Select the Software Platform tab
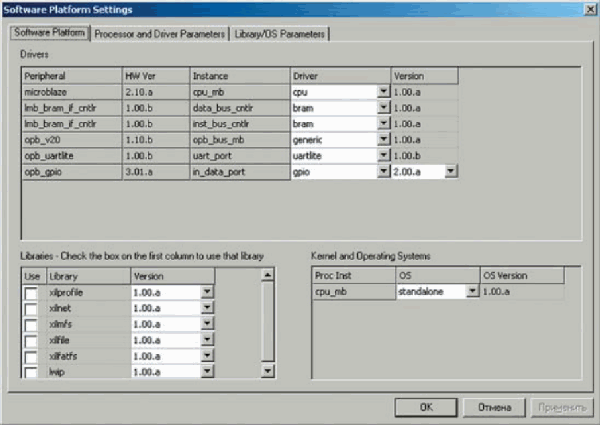Screen dimensions: 600x425 [50, 34]
